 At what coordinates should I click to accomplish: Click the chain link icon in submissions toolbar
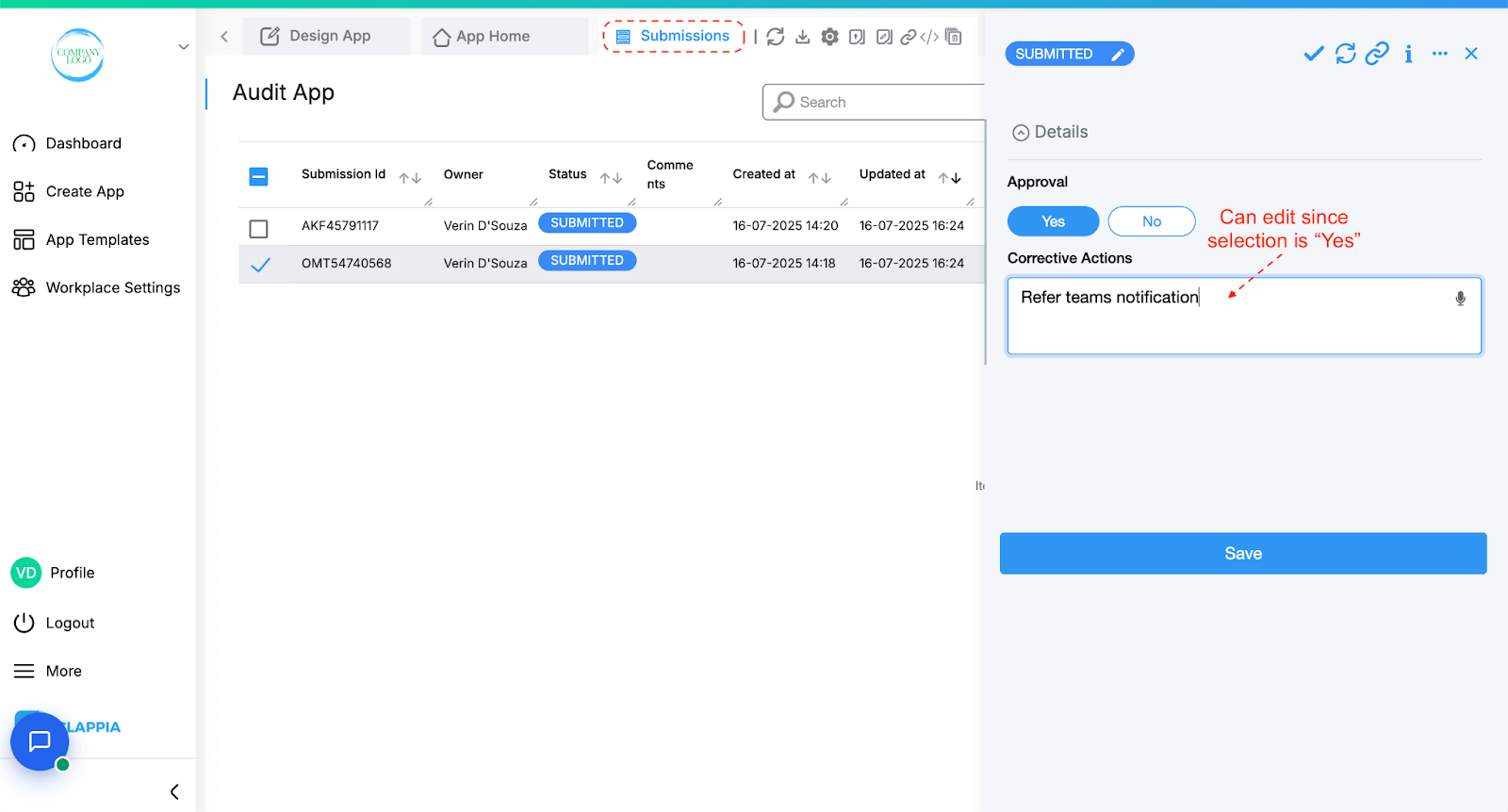tap(909, 37)
